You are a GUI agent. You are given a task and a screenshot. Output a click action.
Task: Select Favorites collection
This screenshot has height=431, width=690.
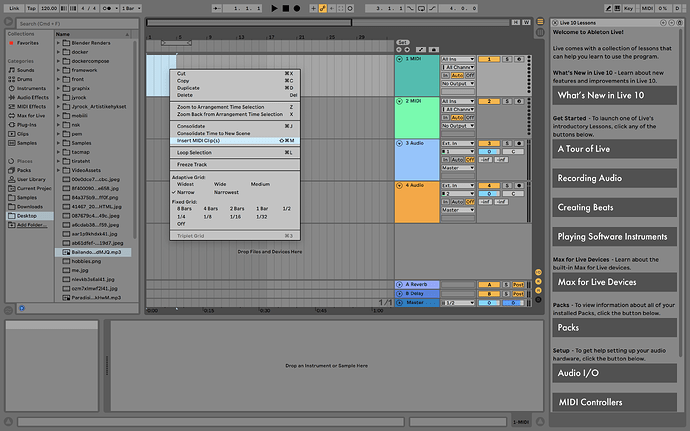coord(27,43)
